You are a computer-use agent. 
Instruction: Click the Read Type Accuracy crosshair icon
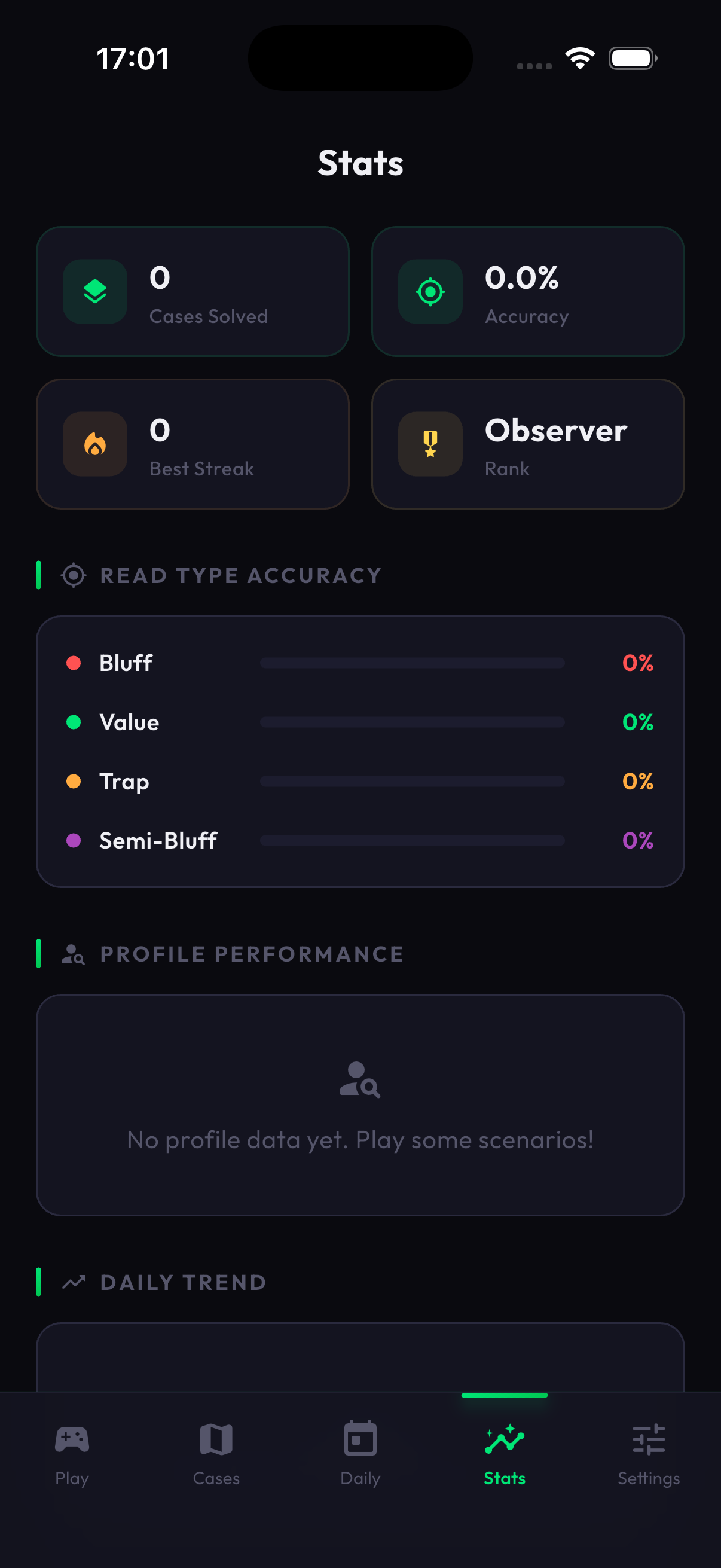(x=73, y=575)
